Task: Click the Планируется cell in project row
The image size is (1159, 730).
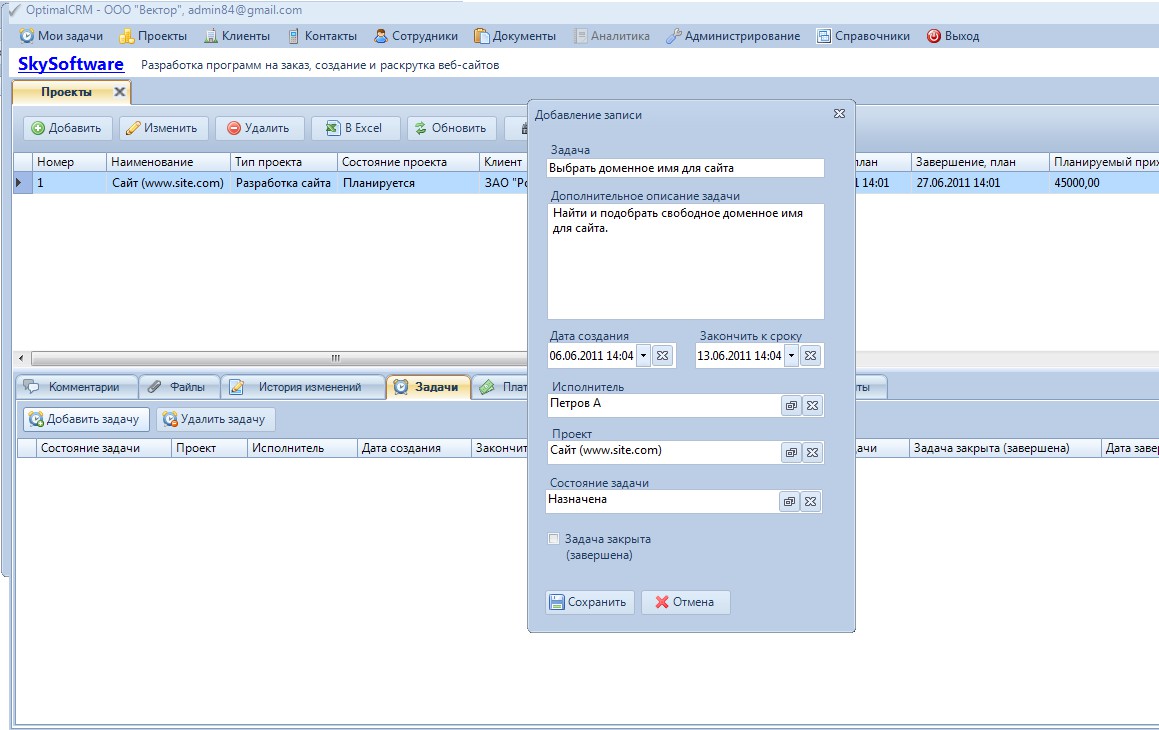Action: point(408,182)
